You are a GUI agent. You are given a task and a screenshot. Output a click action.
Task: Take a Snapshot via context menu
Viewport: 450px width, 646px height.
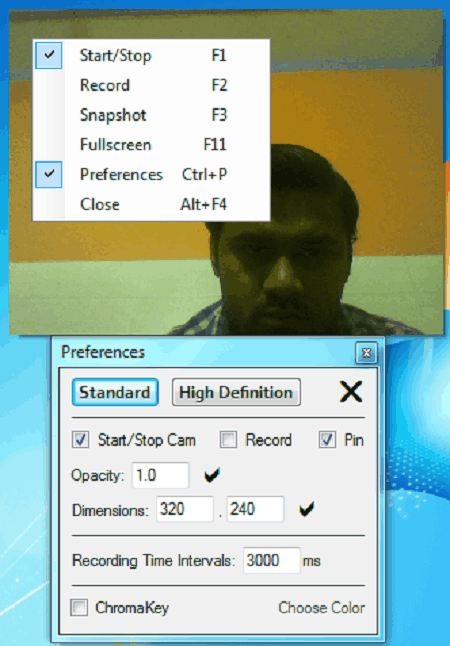click(x=152, y=115)
